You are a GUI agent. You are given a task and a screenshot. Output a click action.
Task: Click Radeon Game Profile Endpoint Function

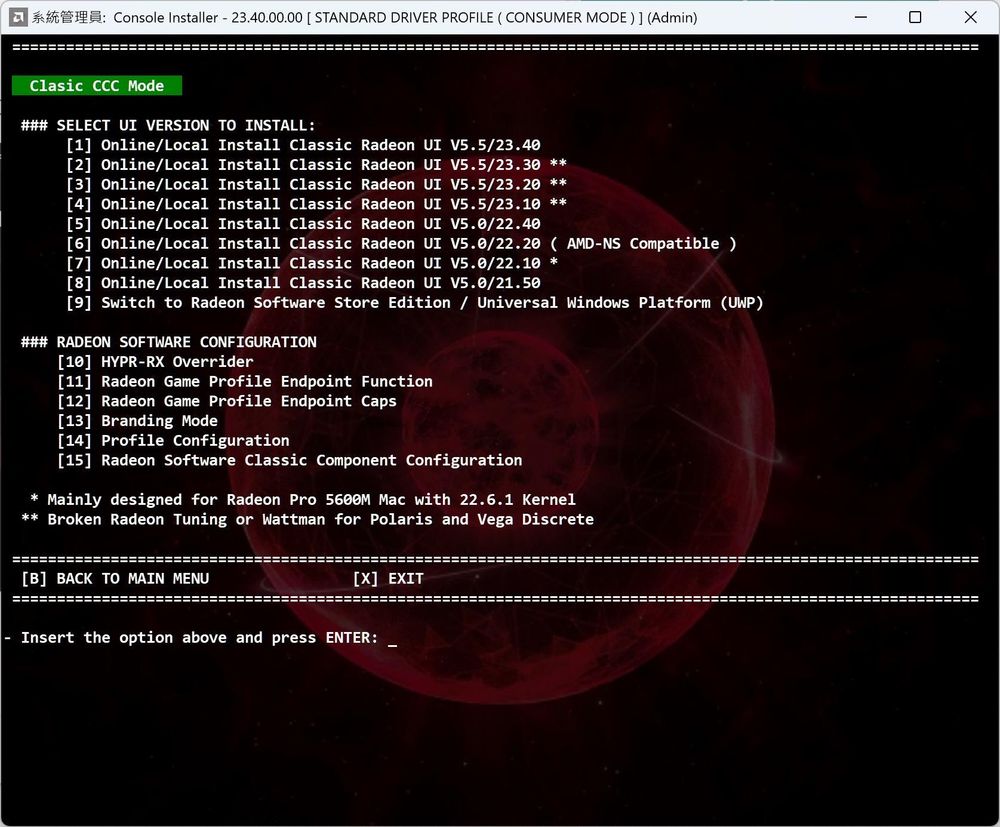245,381
